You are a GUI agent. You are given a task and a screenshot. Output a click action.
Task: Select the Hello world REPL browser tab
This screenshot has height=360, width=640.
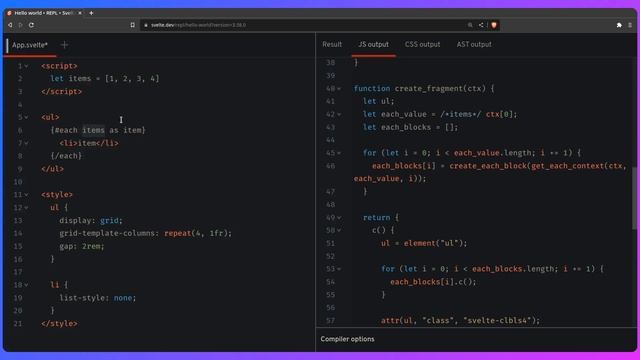tap(44, 13)
